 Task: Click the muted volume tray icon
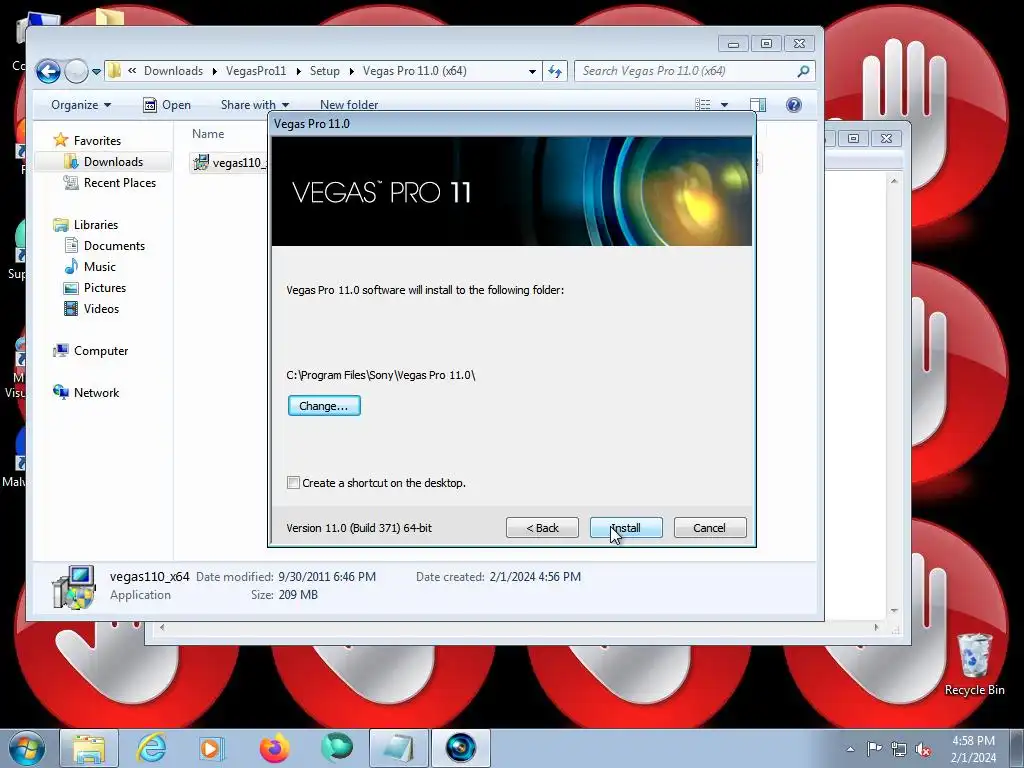click(x=923, y=749)
